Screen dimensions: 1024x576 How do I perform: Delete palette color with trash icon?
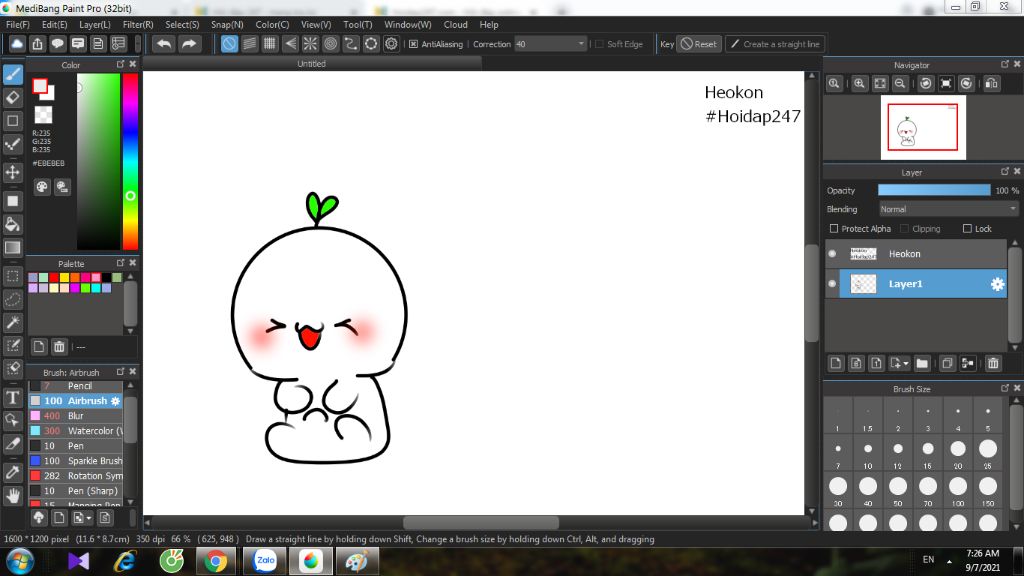59,347
